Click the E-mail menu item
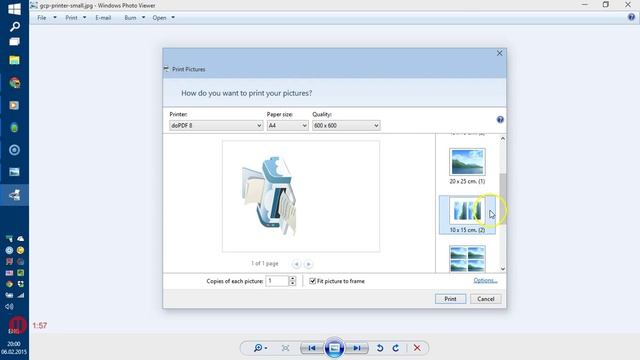The image size is (640, 360). pyautogui.click(x=103, y=18)
